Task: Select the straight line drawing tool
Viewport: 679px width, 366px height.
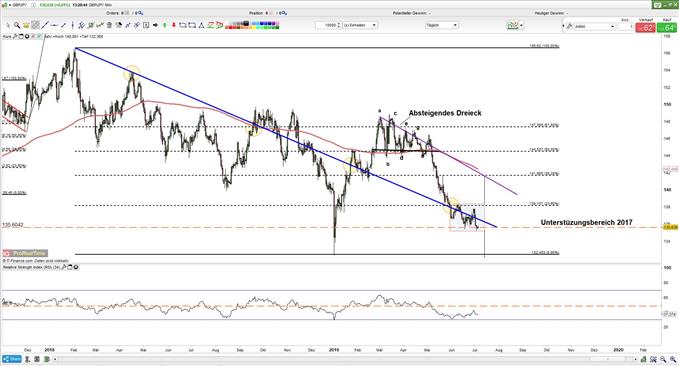Action: 45,25
